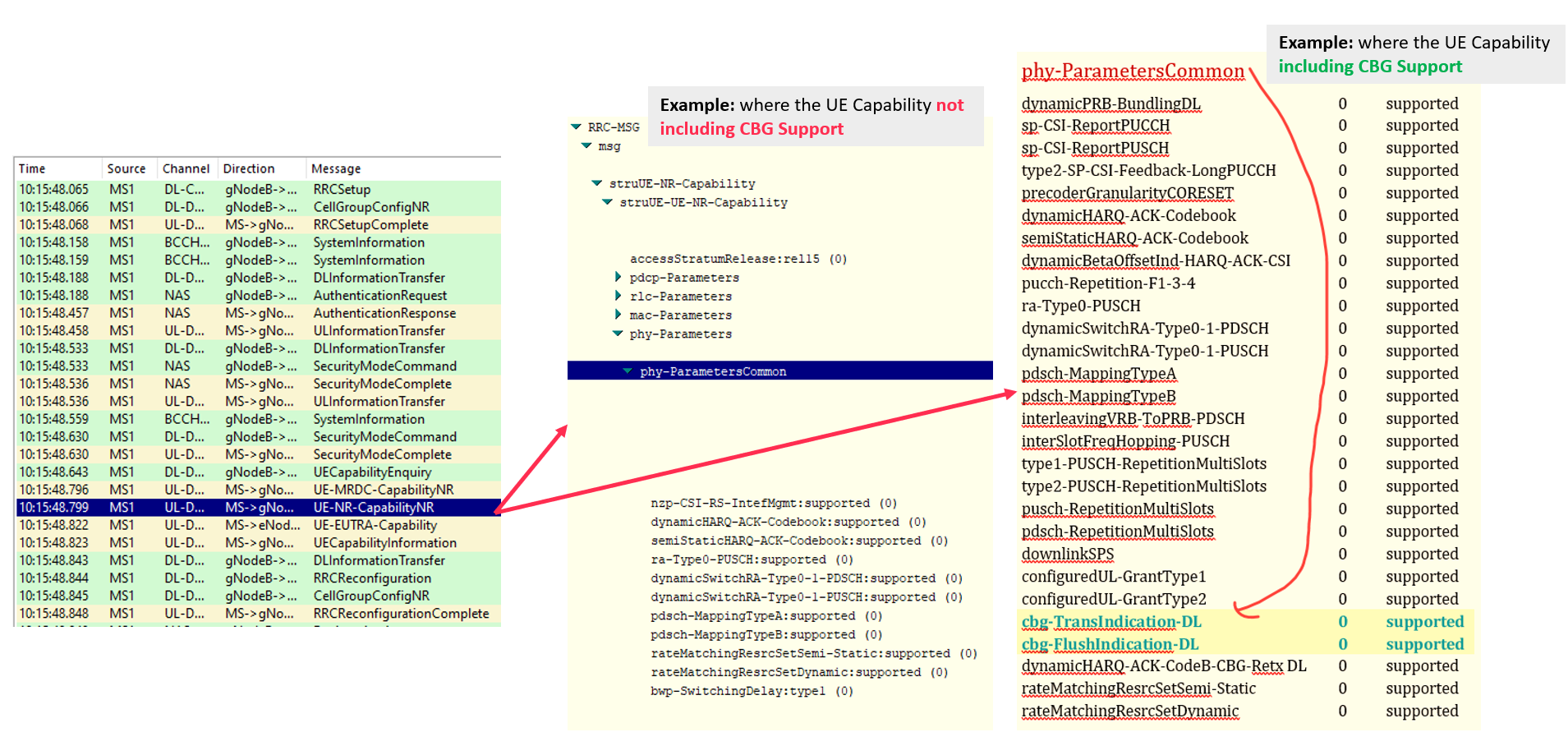Select the UECapabilityInformation message row
Screen dimensions: 1568x746
tap(258, 543)
